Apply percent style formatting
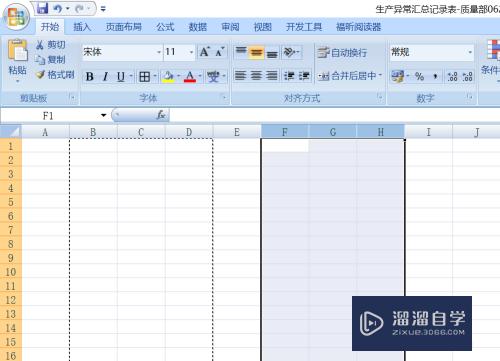 click(419, 77)
